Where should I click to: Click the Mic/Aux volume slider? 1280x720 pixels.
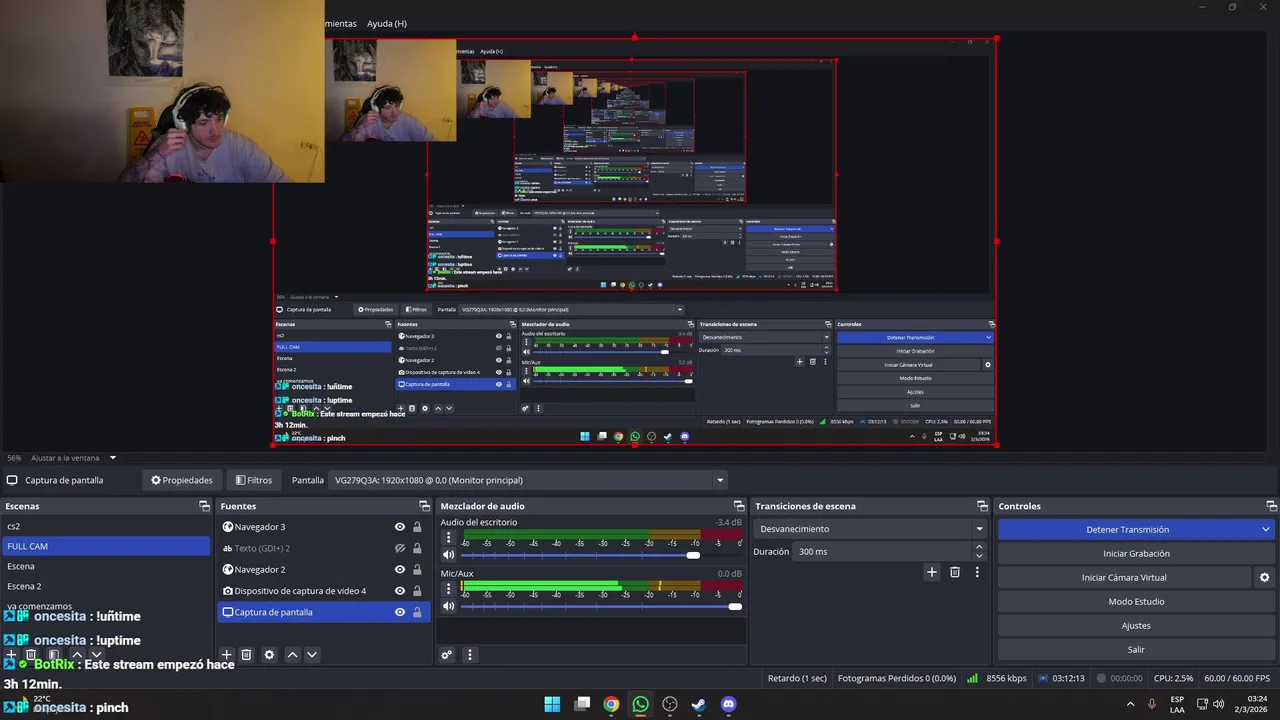600,606
